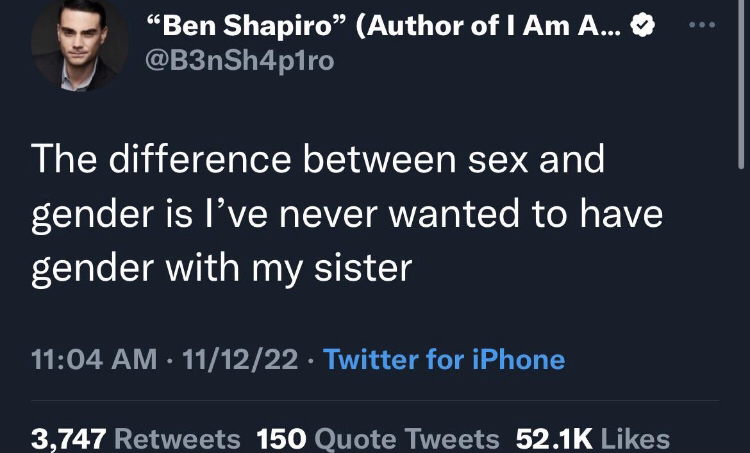
Task: Open the author's profile picture
Action: tap(79, 46)
